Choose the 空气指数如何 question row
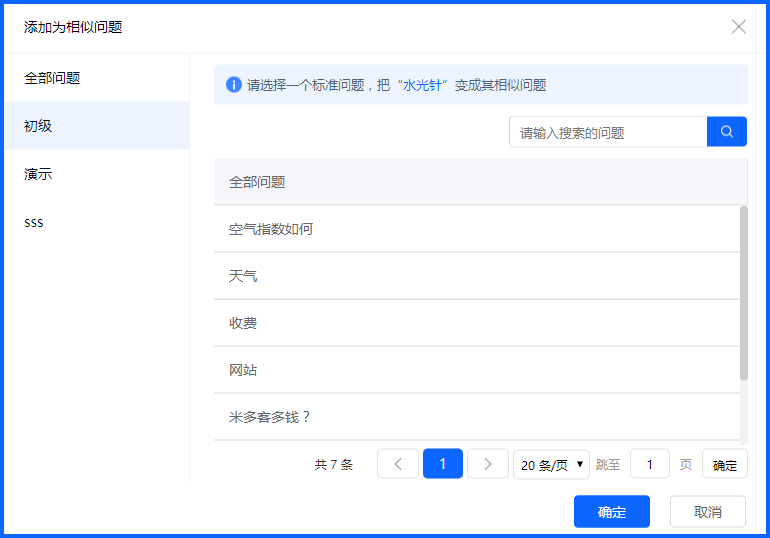Screen dimensions: 770x538 (477, 229)
